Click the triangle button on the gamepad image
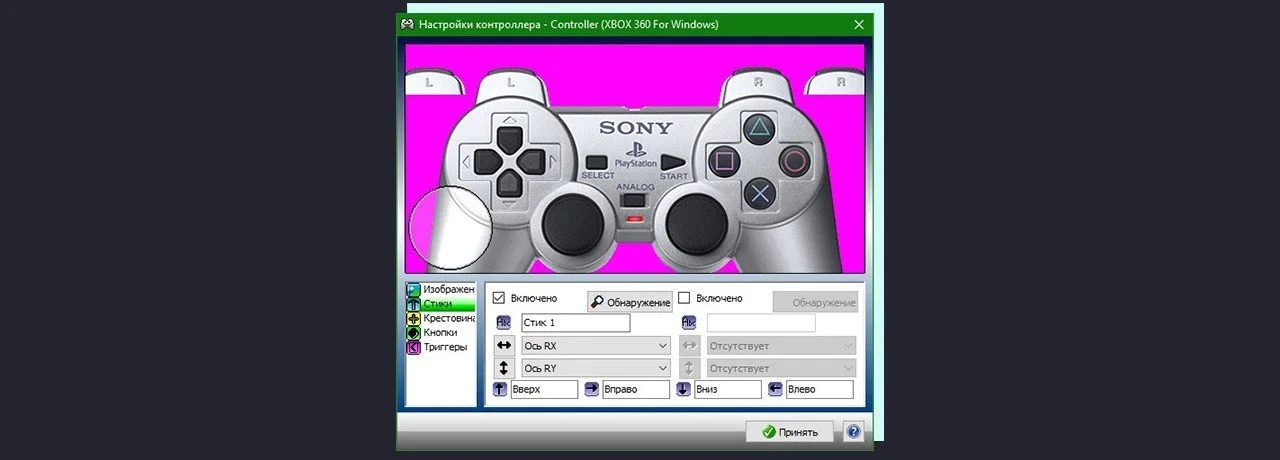The width and height of the screenshot is (1280, 460). [x=760, y=128]
